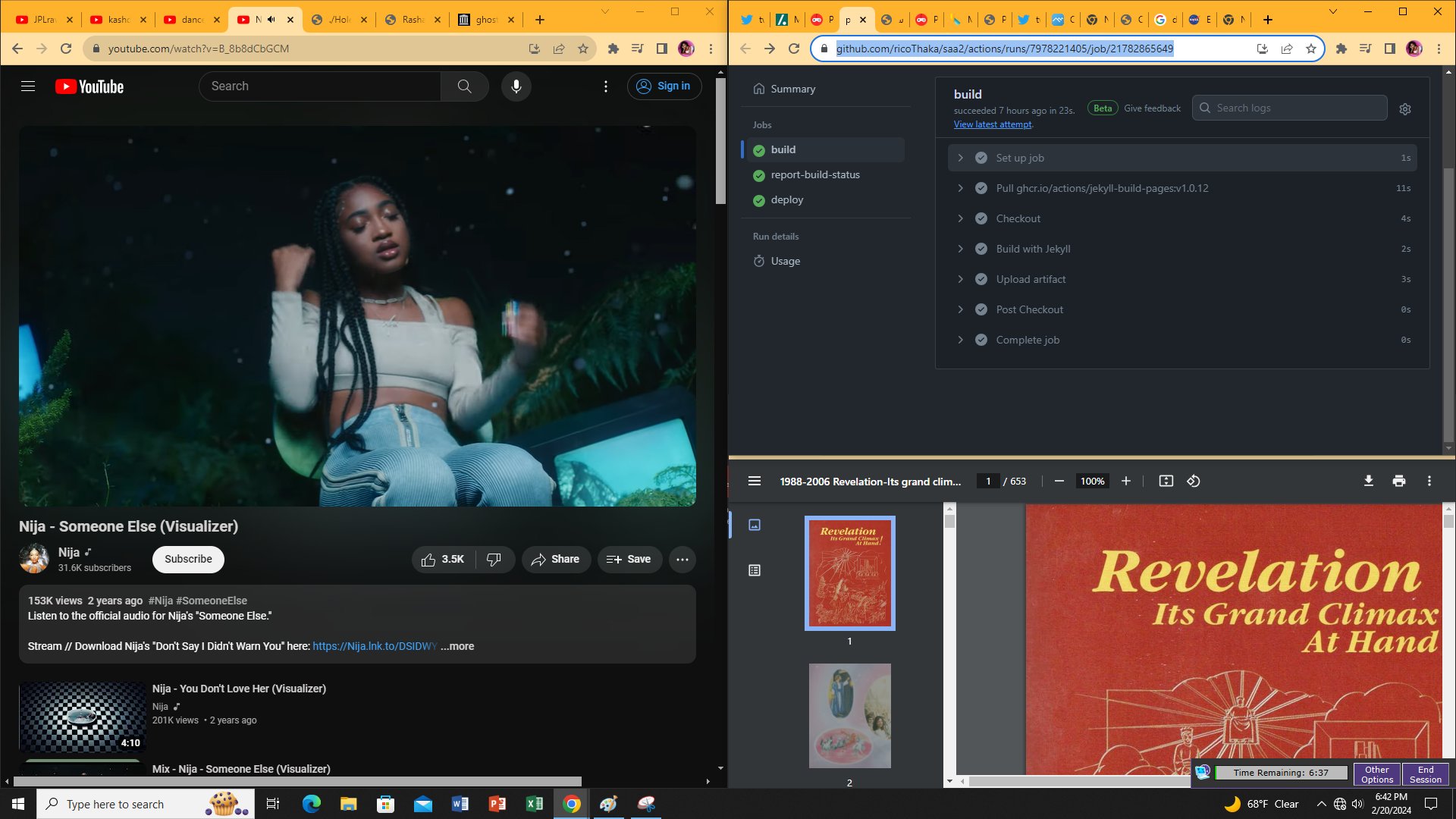Expand video description with ...more
The width and height of the screenshot is (1456, 819).
coord(457,646)
